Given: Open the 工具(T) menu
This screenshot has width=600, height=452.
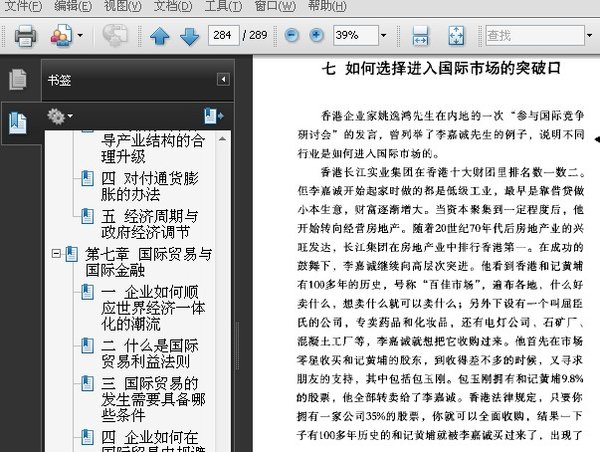Looking at the screenshot, I should click(x=223, y=6).
